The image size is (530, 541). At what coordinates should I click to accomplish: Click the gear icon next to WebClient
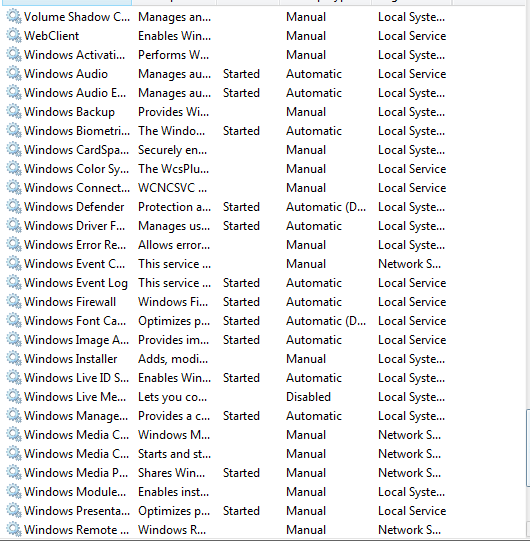pos(14,36)
